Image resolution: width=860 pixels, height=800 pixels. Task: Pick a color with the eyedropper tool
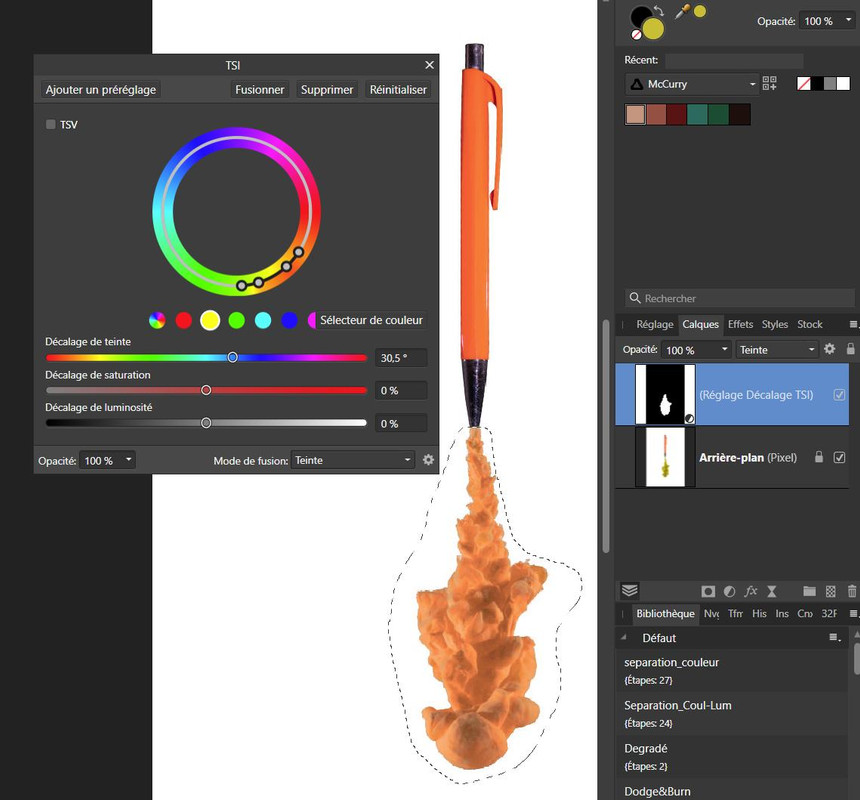point(682,12)
